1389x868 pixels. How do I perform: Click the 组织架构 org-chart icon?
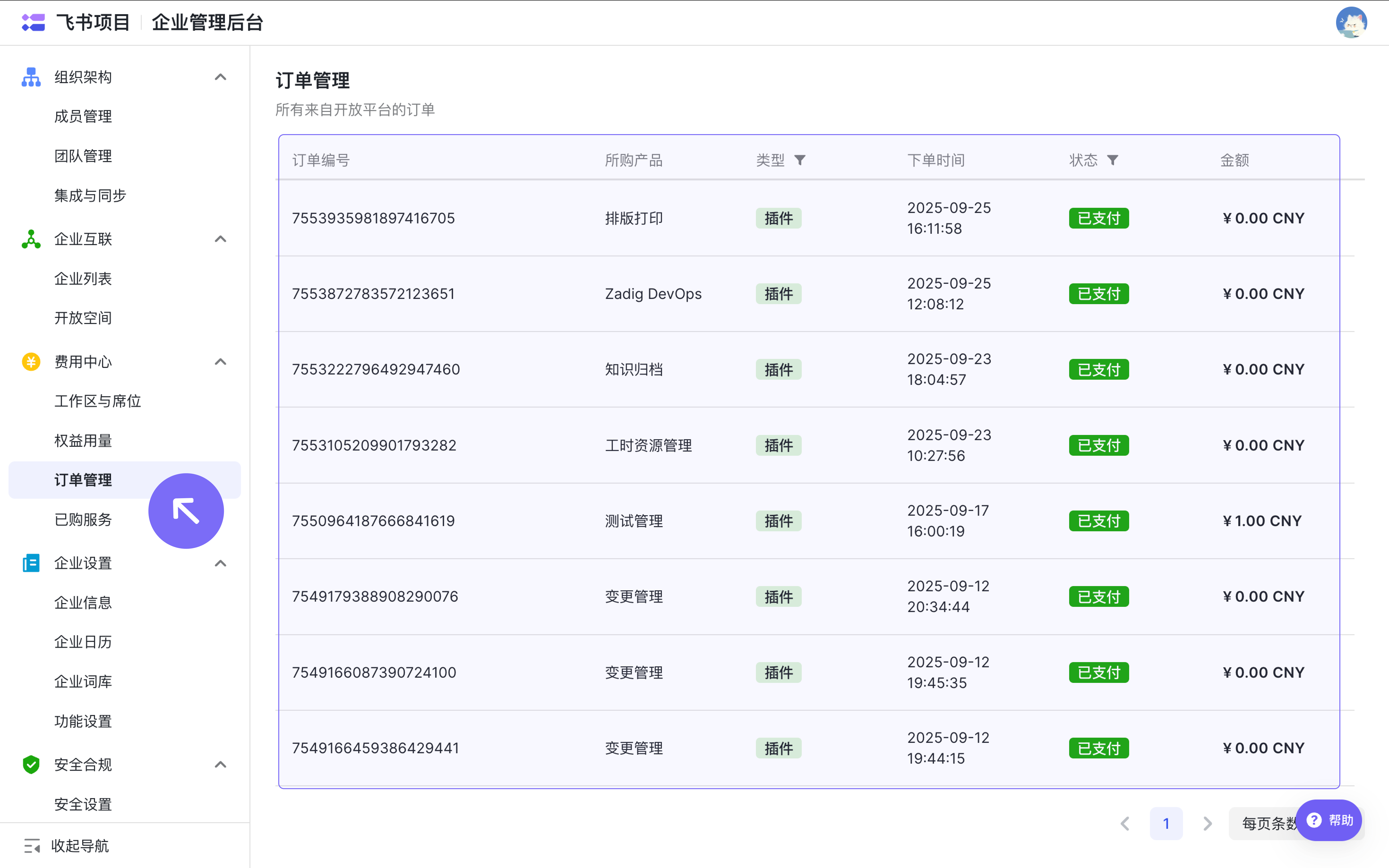click(31, 77)
